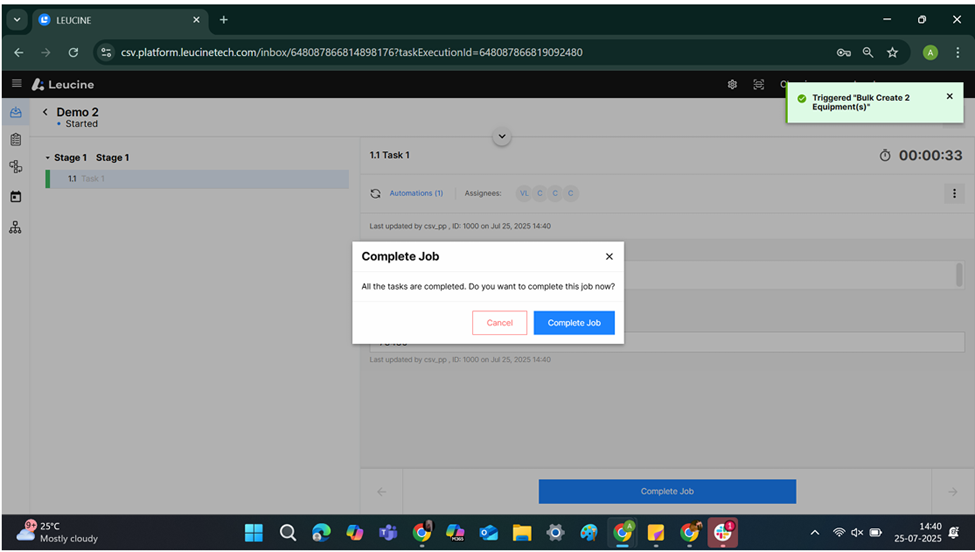Image resolution: width=975 pixels, height=552 pixels.
Task: Open the clipboard checklist sidebar icon
Action: point(15,140)
